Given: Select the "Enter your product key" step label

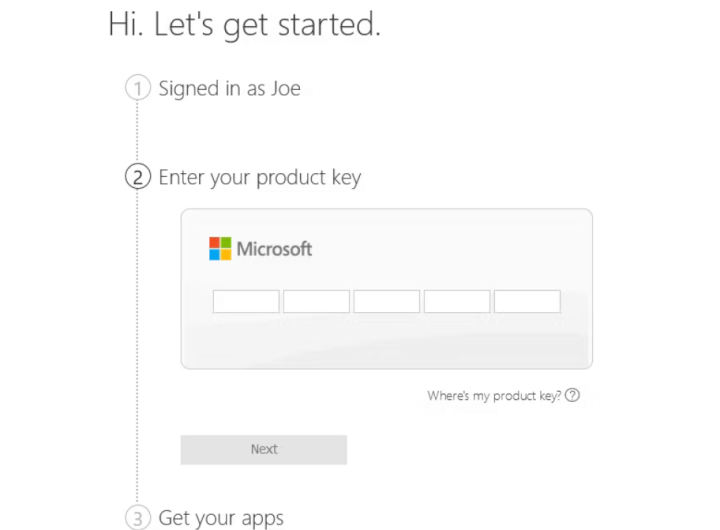Looking at the screenshot, I should point(260,178).
